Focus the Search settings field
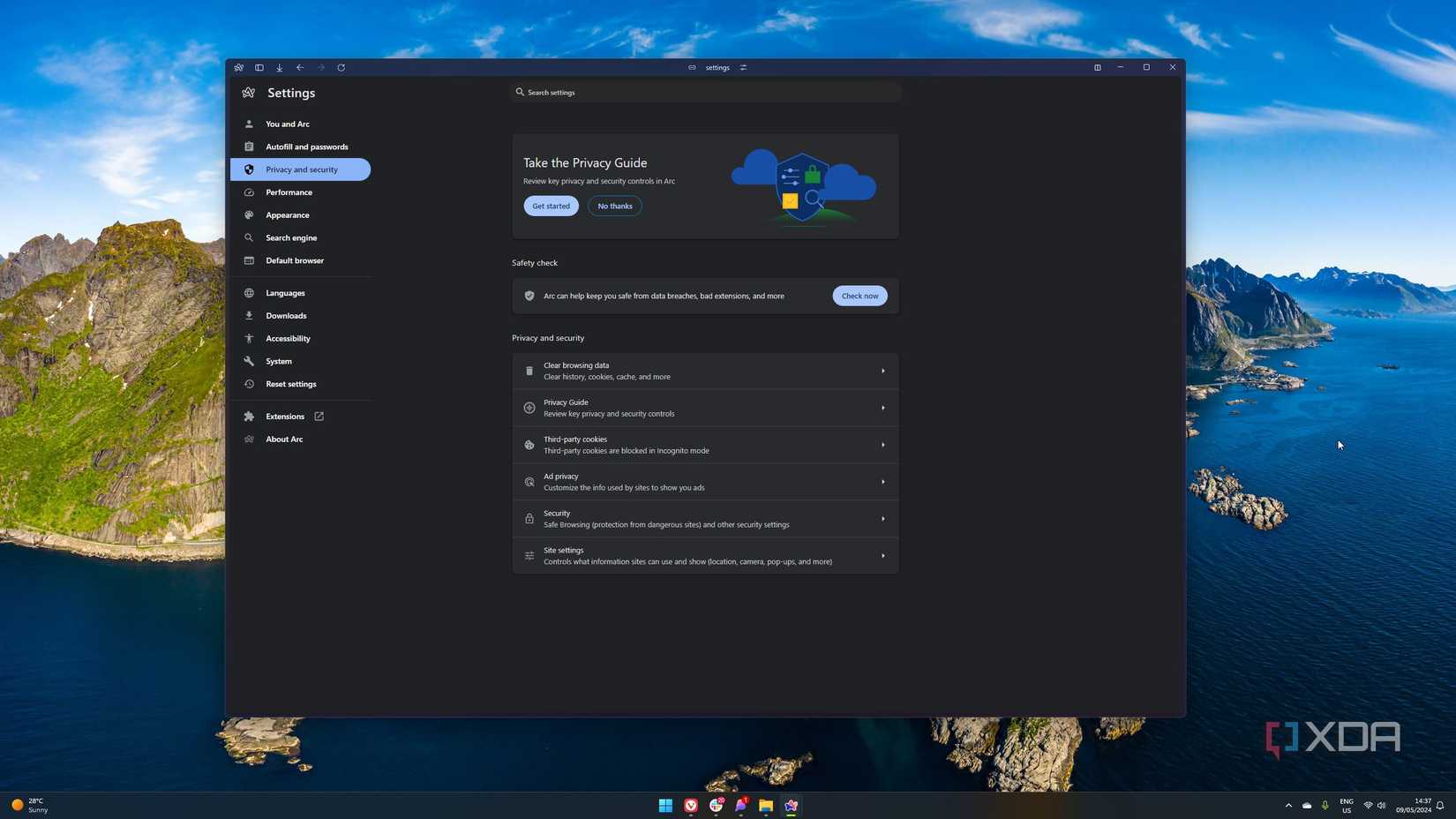 point(706,93)
